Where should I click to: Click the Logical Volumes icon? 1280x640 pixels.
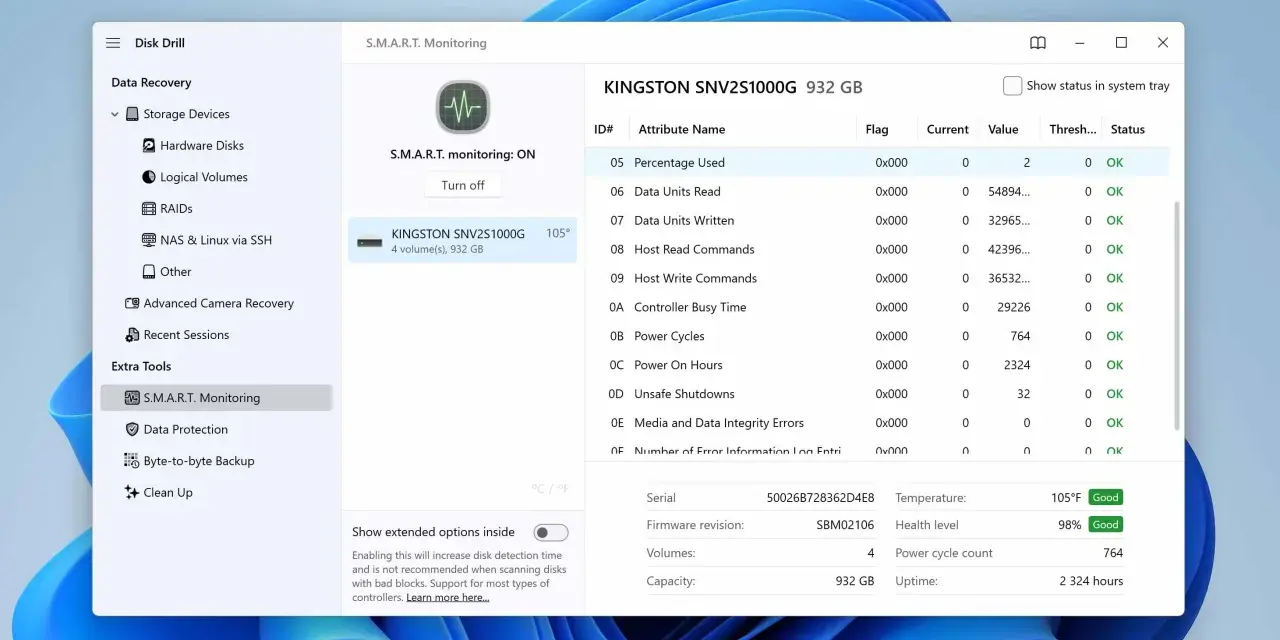[149, 177]
